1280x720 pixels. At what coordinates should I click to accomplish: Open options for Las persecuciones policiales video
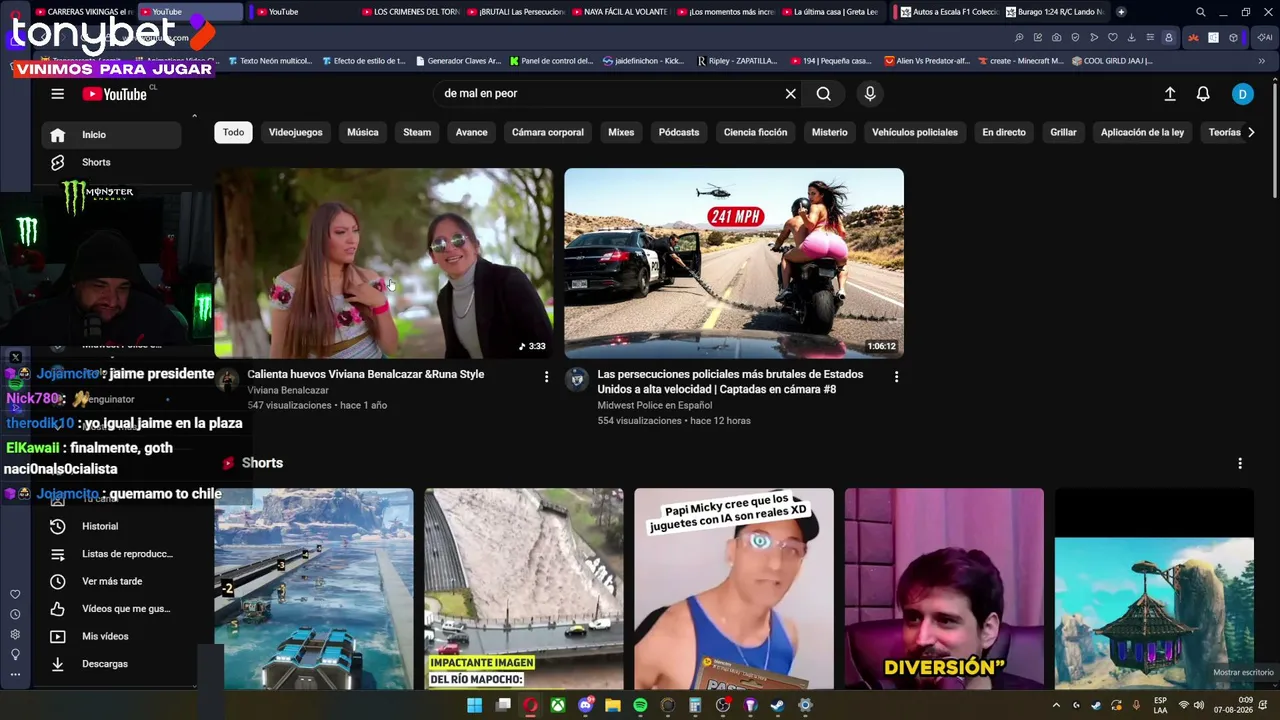point(896,376)
